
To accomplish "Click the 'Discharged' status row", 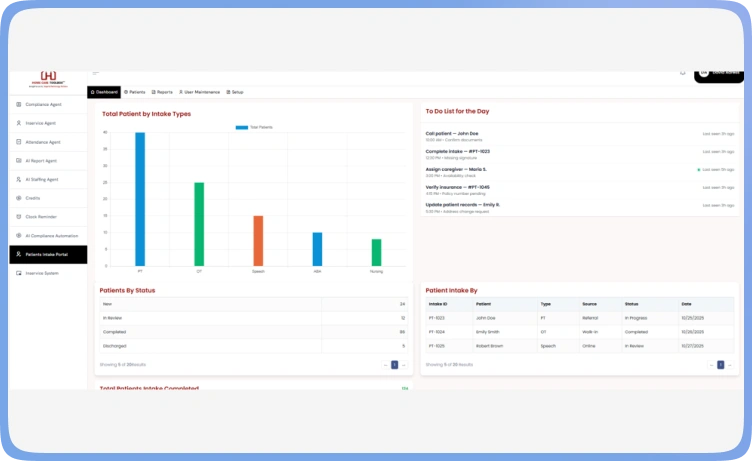I will tap(254, 346).
